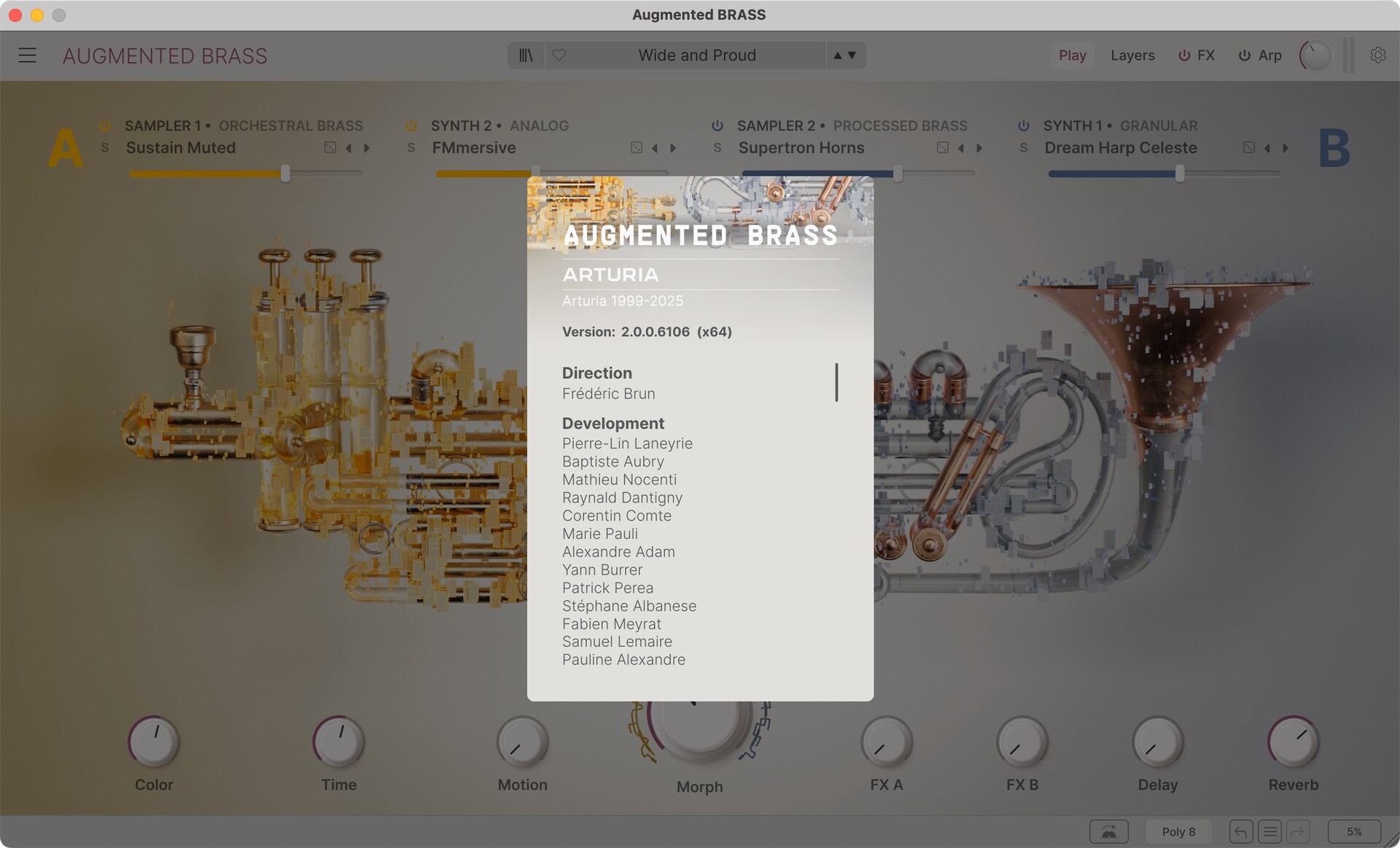
Task: Randomize Synth 2 dice icon
Action: pos(637,148)
